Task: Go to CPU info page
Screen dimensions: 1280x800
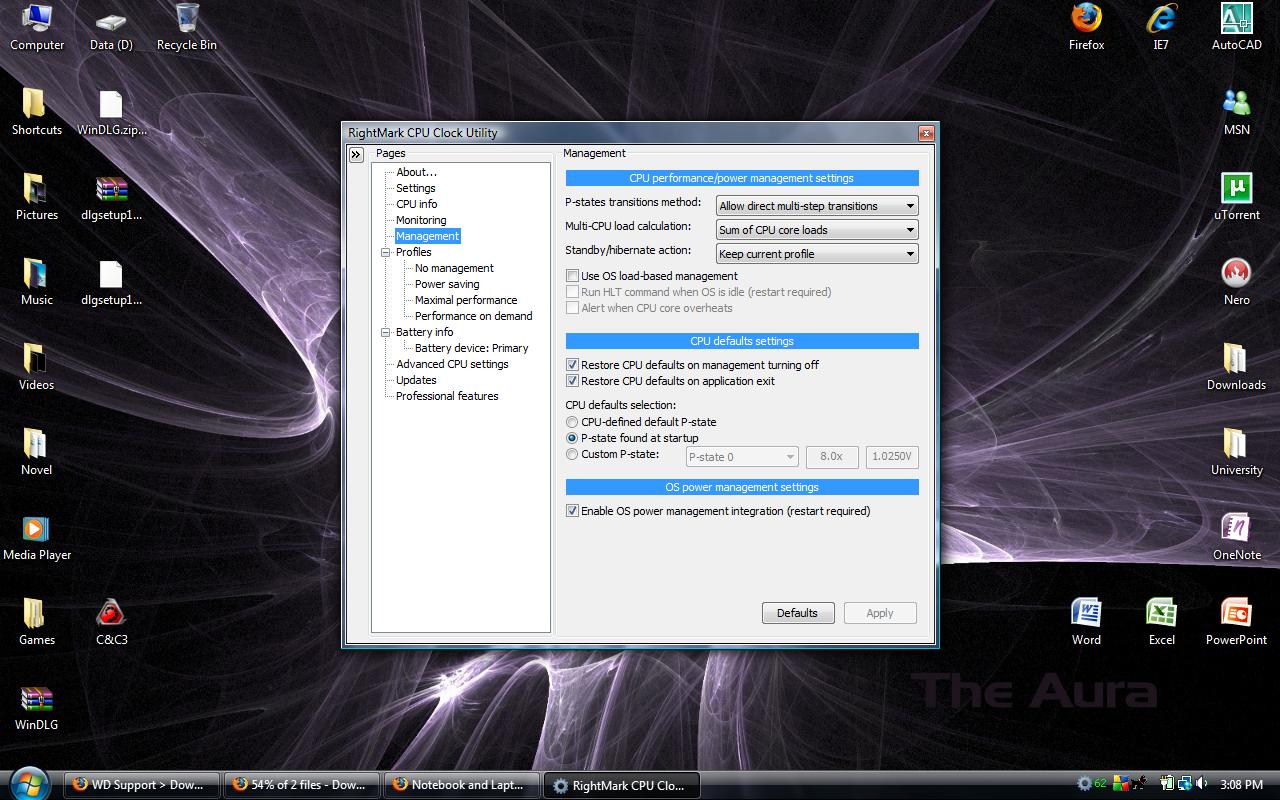Action: (416, 204)
